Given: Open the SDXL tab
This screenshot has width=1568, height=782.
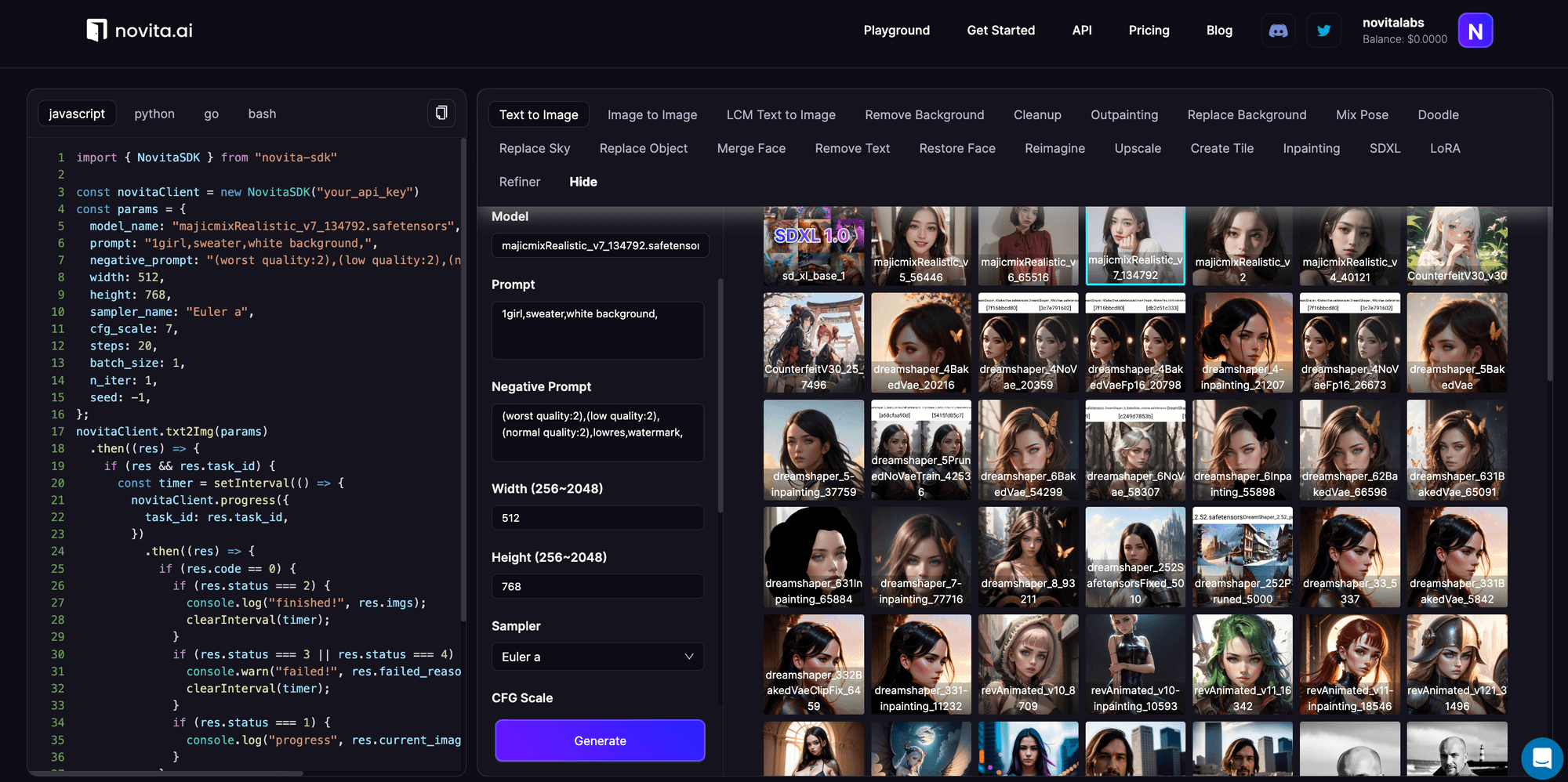Looking at the screenshot, I should click(x=1385, y=149).
